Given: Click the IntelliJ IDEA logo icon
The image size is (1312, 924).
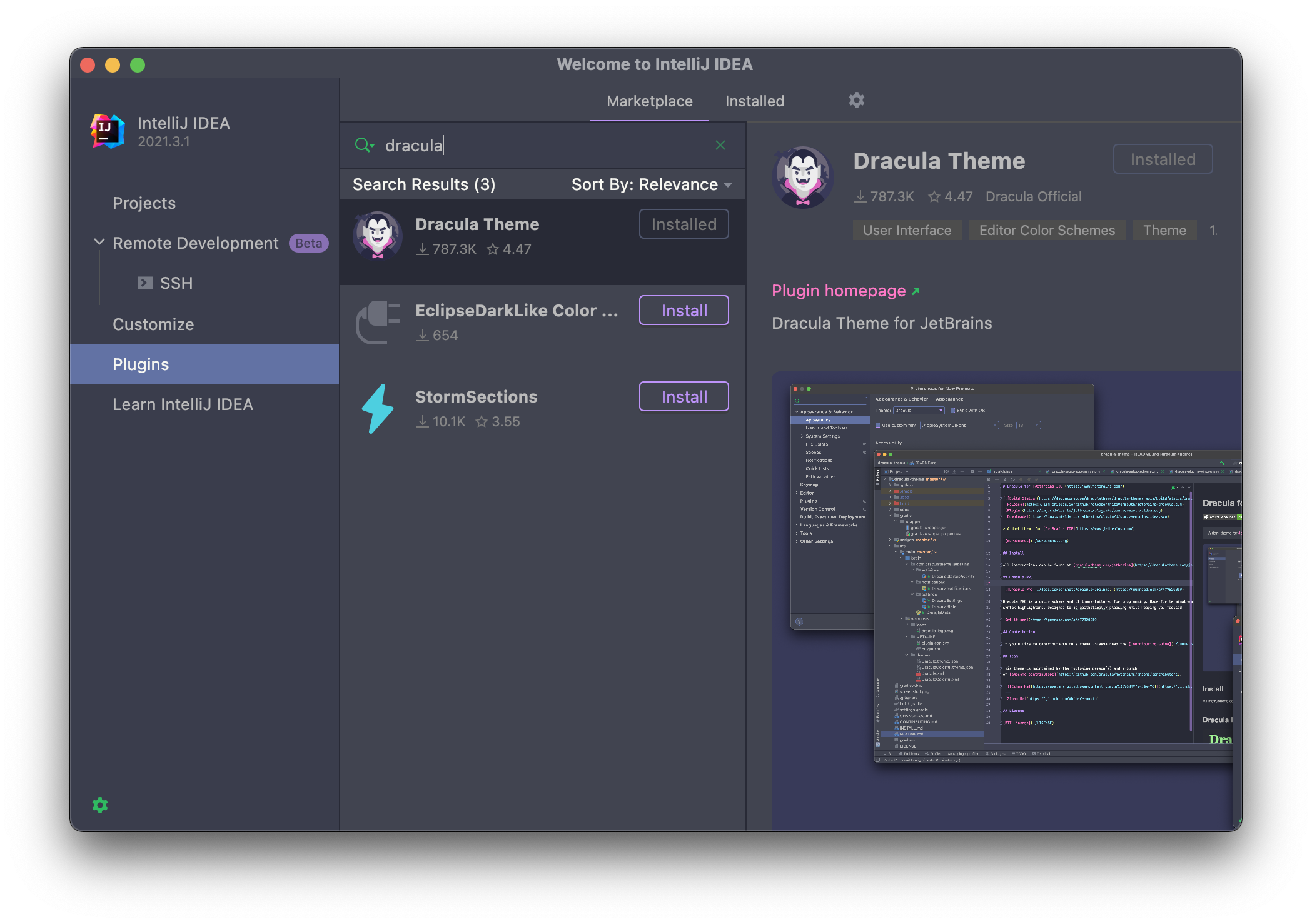Looking at the screenshot, I should (x=108, y=131).
